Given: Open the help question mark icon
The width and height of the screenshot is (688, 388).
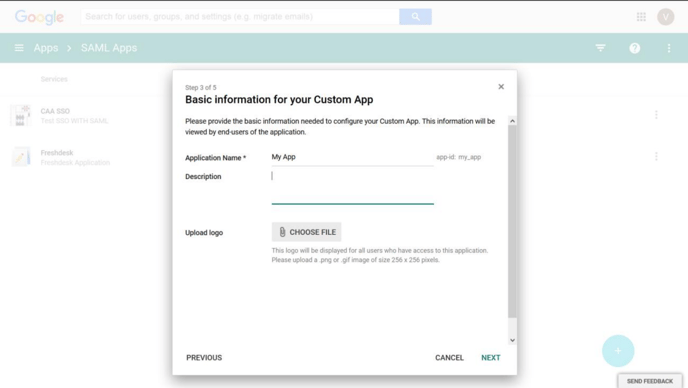Looking at the screenshot, I should tap(634, 48).
